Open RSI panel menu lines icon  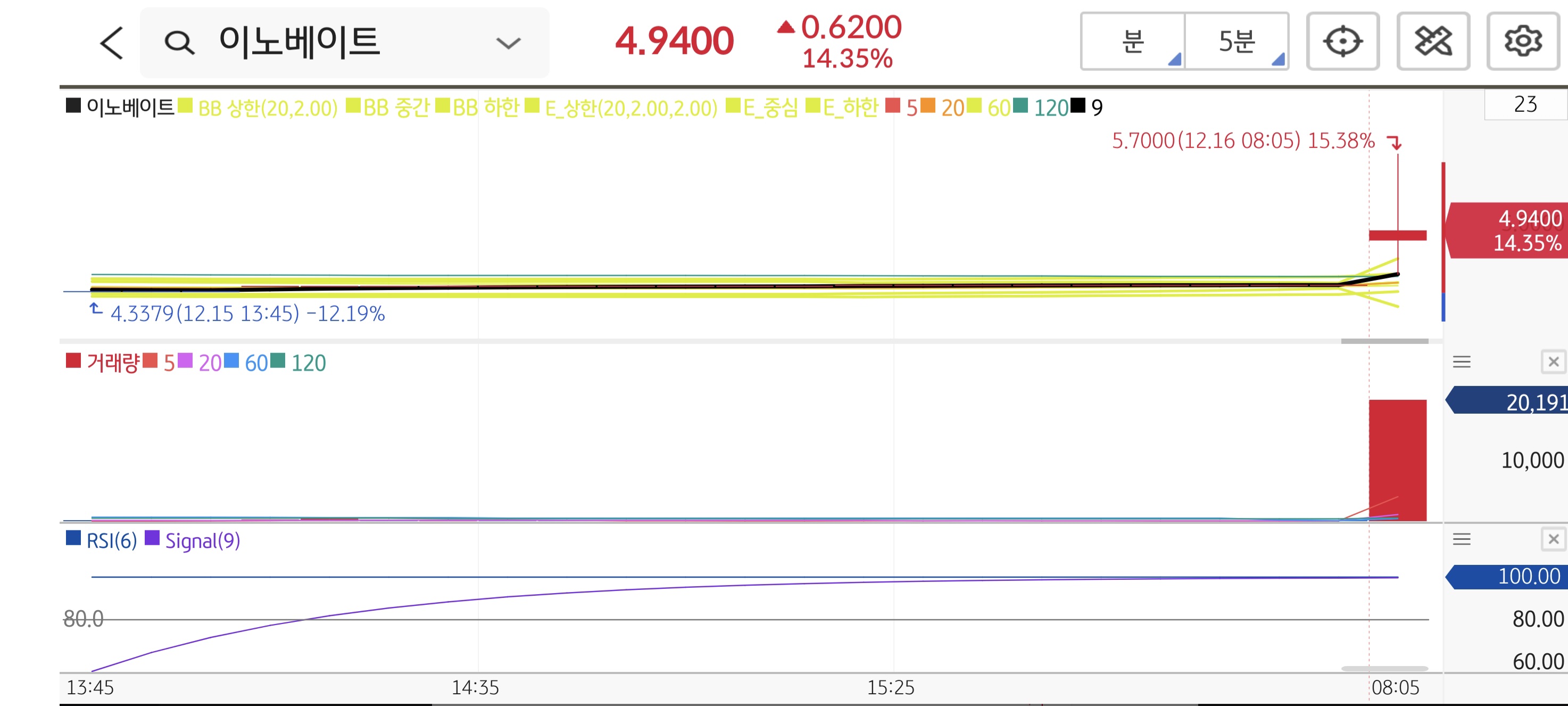[1462, 539]
